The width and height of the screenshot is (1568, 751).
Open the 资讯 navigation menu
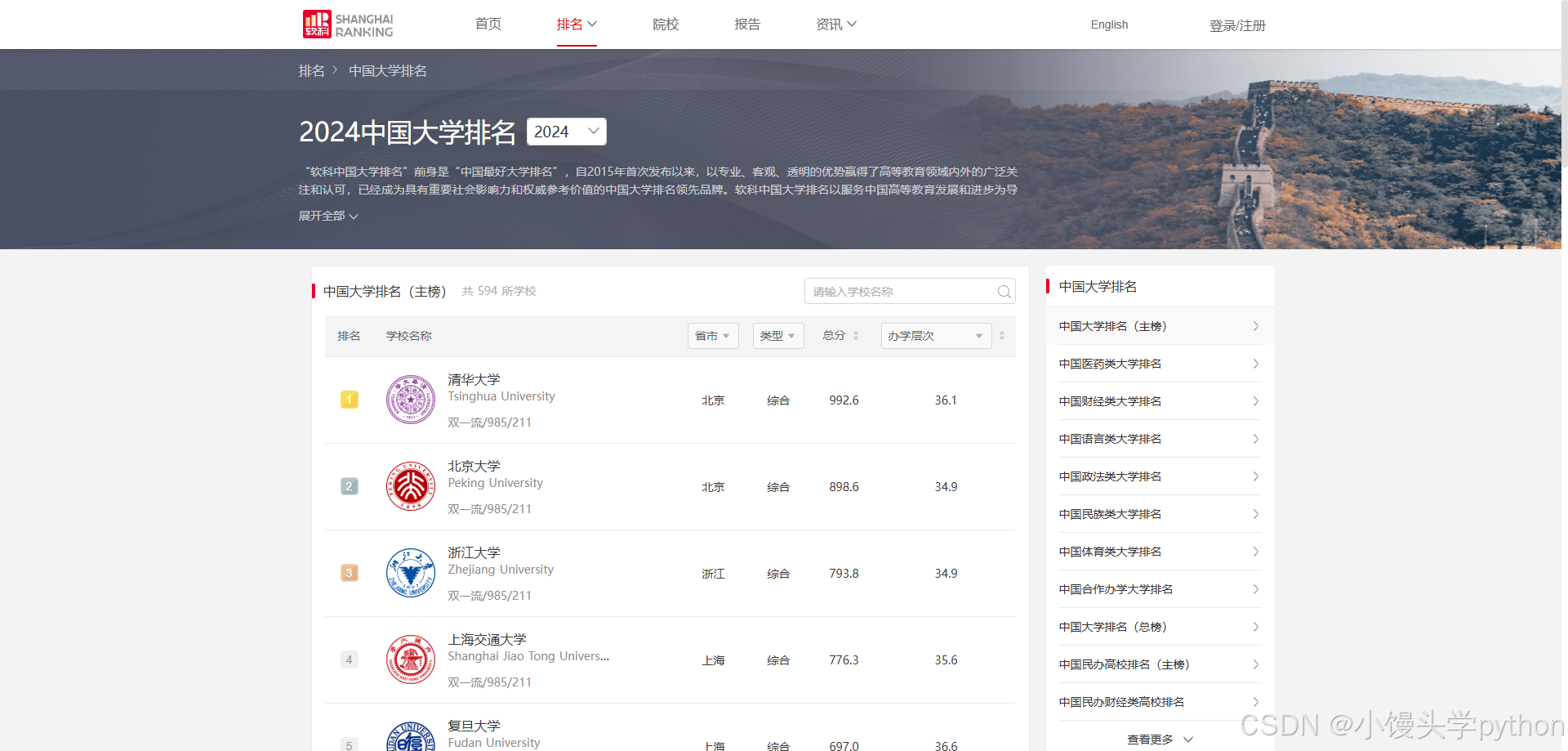pyautogui.click(x=835, y=25)
